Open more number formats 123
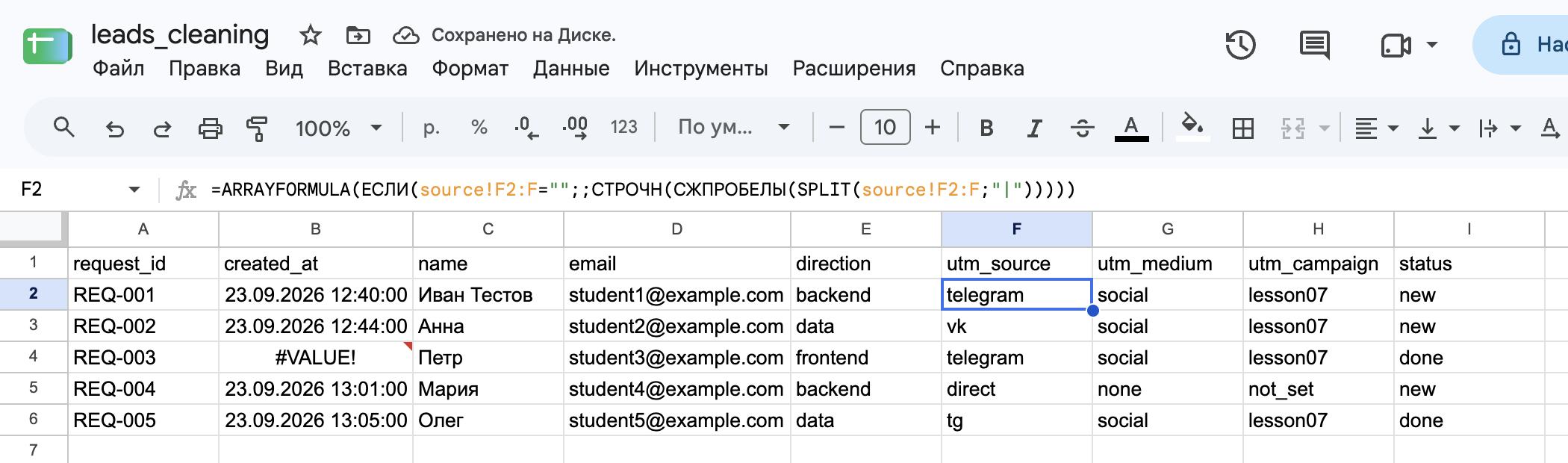Viewport: 1568px width, 463px height. (624, 128)
